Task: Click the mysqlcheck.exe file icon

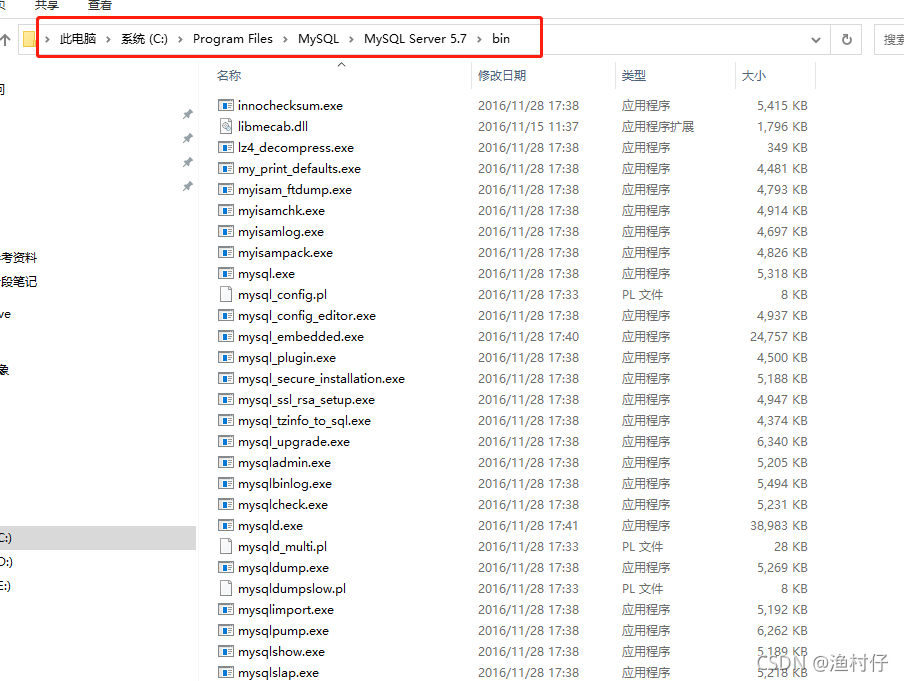Action: coord(225,505)
